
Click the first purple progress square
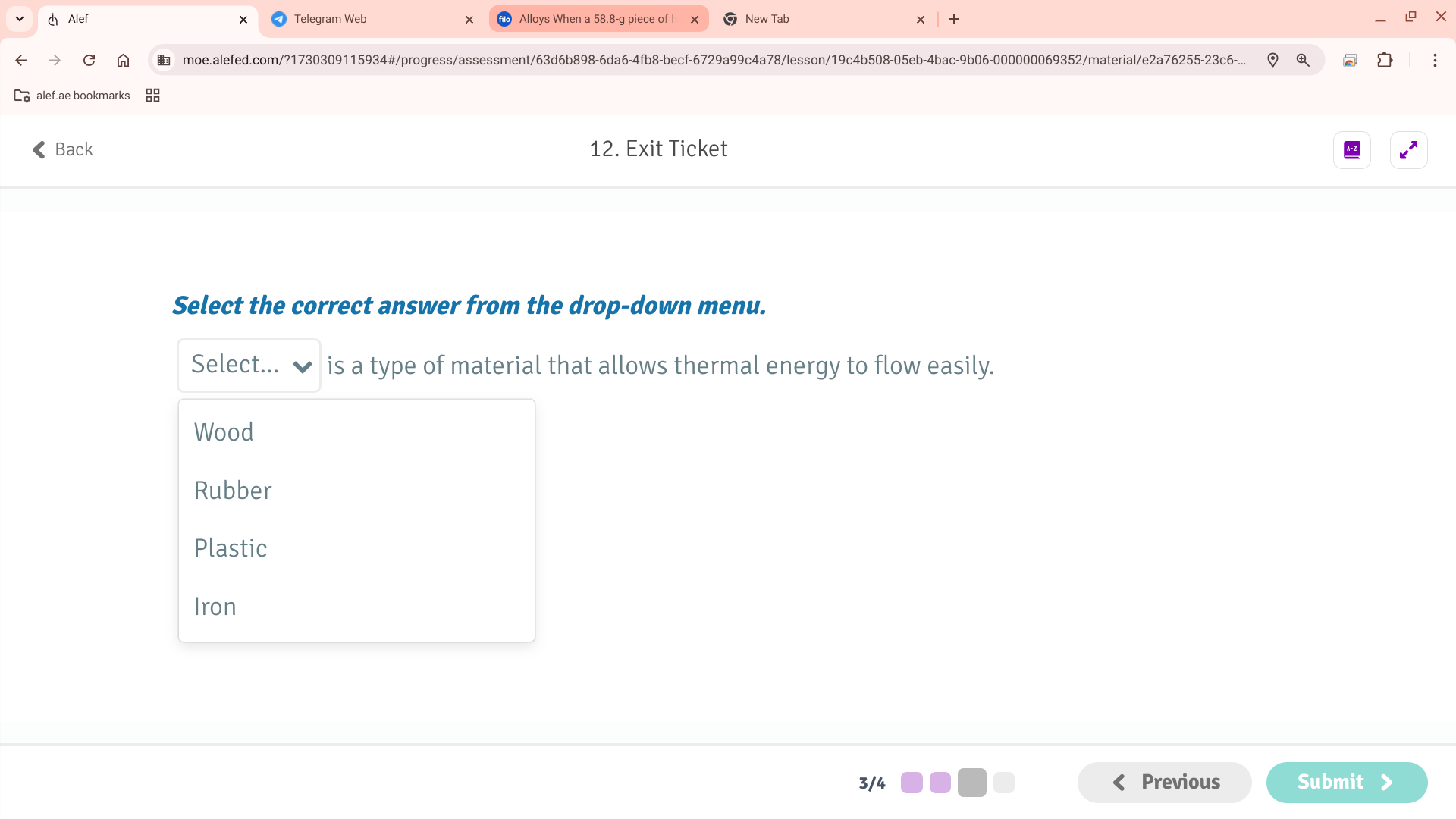click(912, 783)
